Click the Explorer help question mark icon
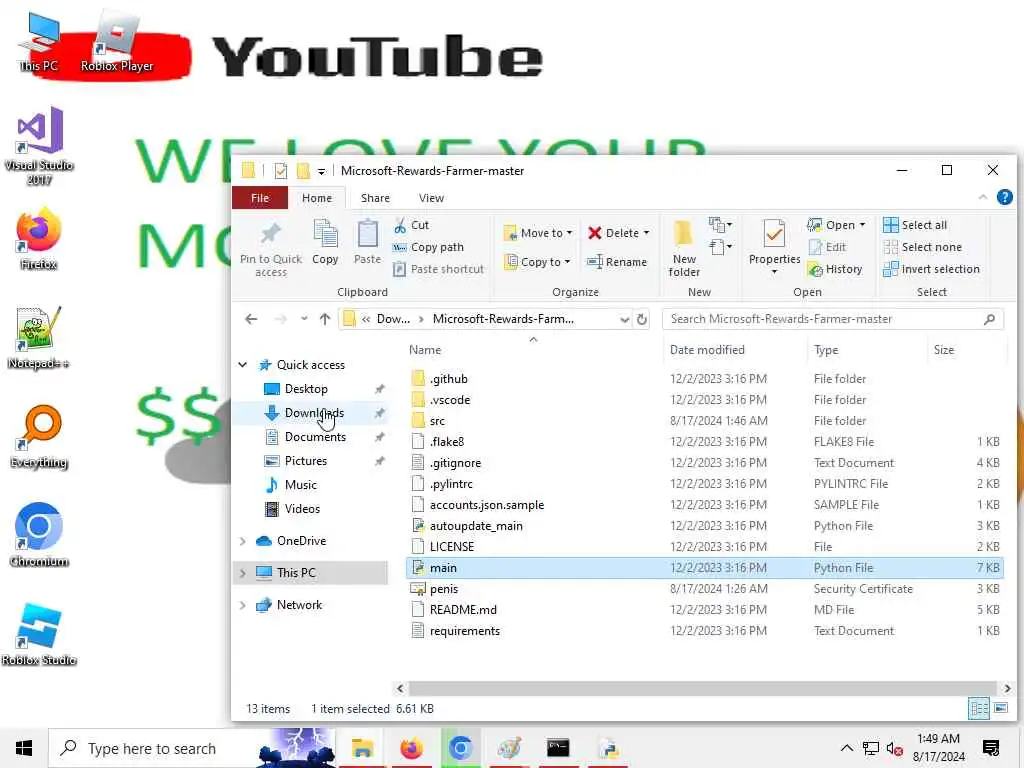1024x768 pixels. (x=1004, y=197)
